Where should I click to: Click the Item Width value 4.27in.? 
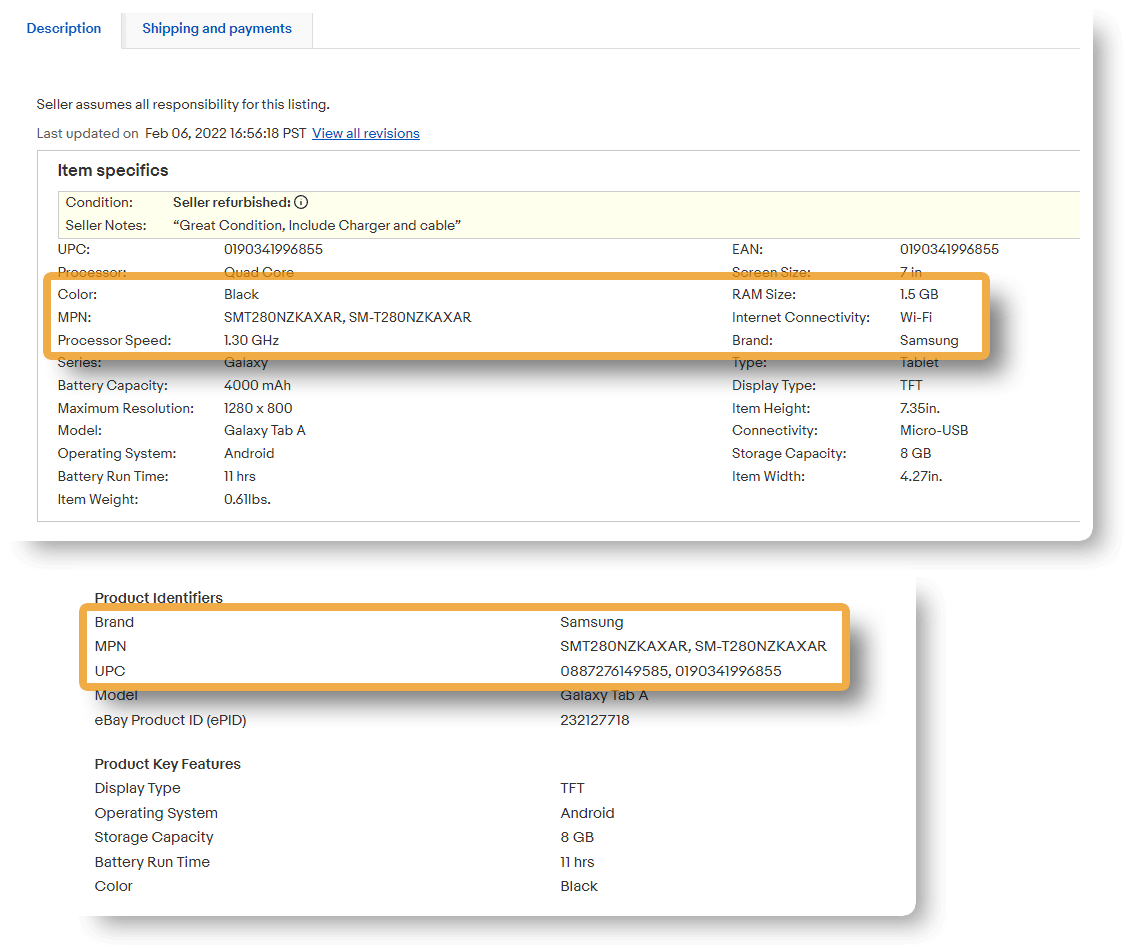921,477
